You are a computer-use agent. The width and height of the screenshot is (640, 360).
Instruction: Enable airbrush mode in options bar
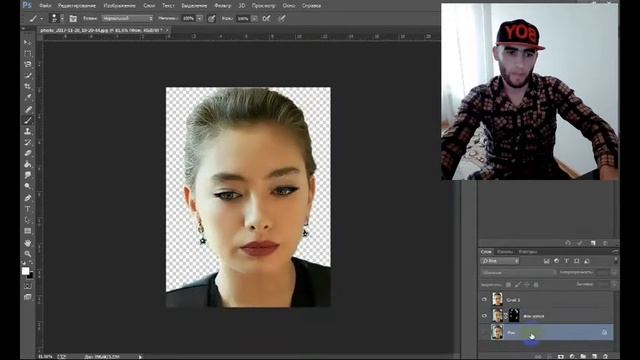[x=267, y=18]
